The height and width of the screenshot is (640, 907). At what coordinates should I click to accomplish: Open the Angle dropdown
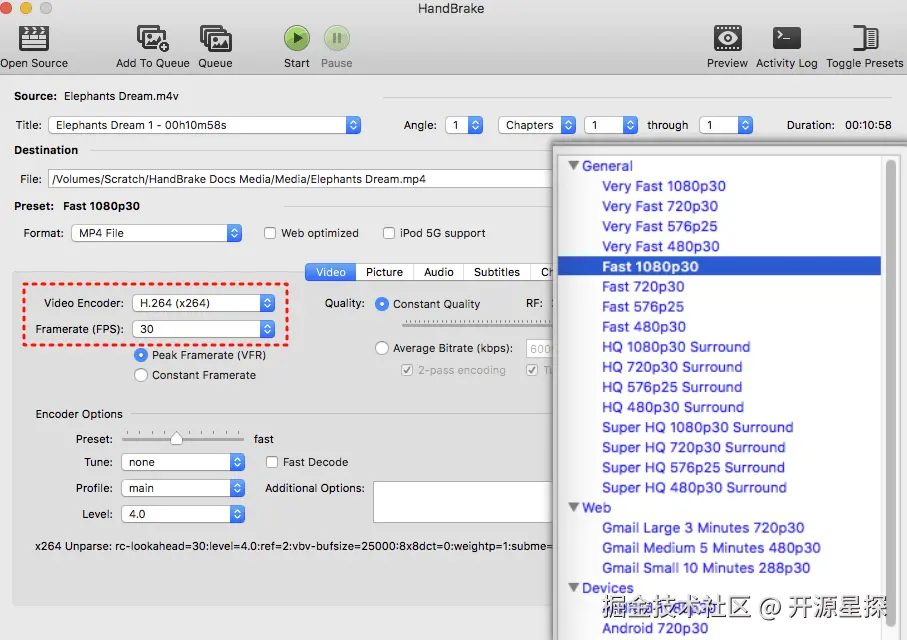coord(464,125)
